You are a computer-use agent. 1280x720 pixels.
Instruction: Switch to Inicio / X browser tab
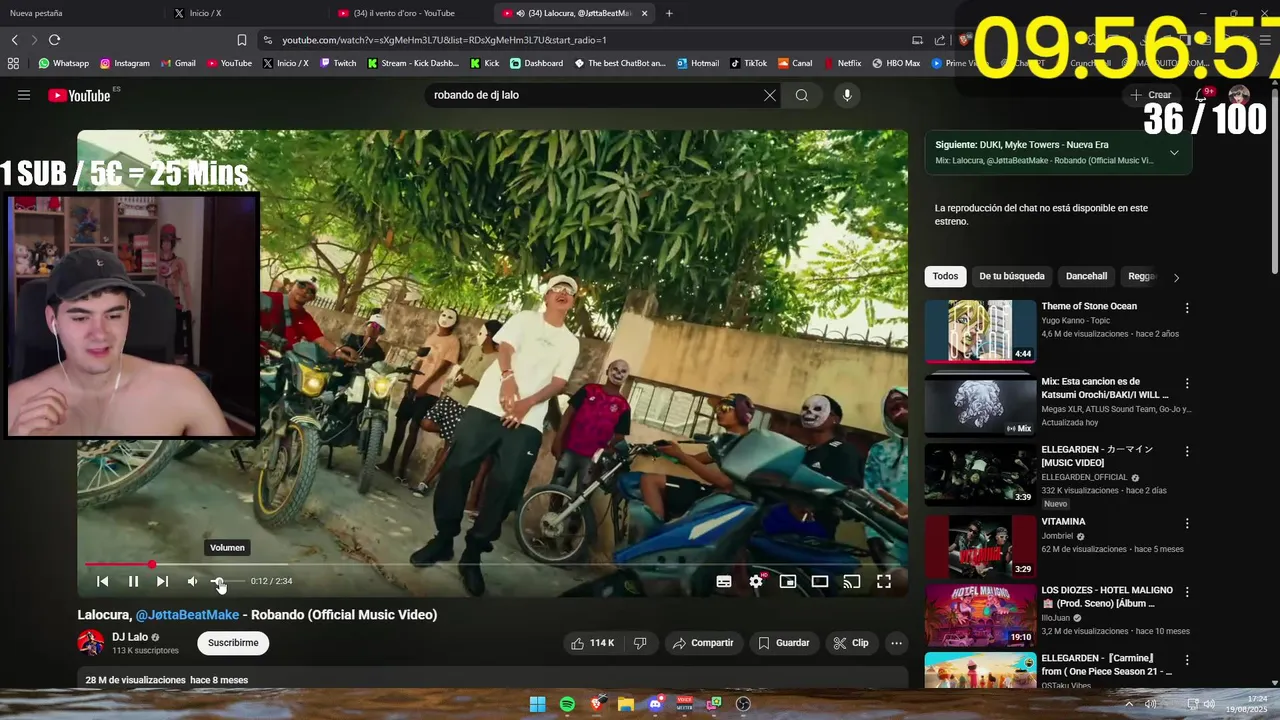click(245, 13)
